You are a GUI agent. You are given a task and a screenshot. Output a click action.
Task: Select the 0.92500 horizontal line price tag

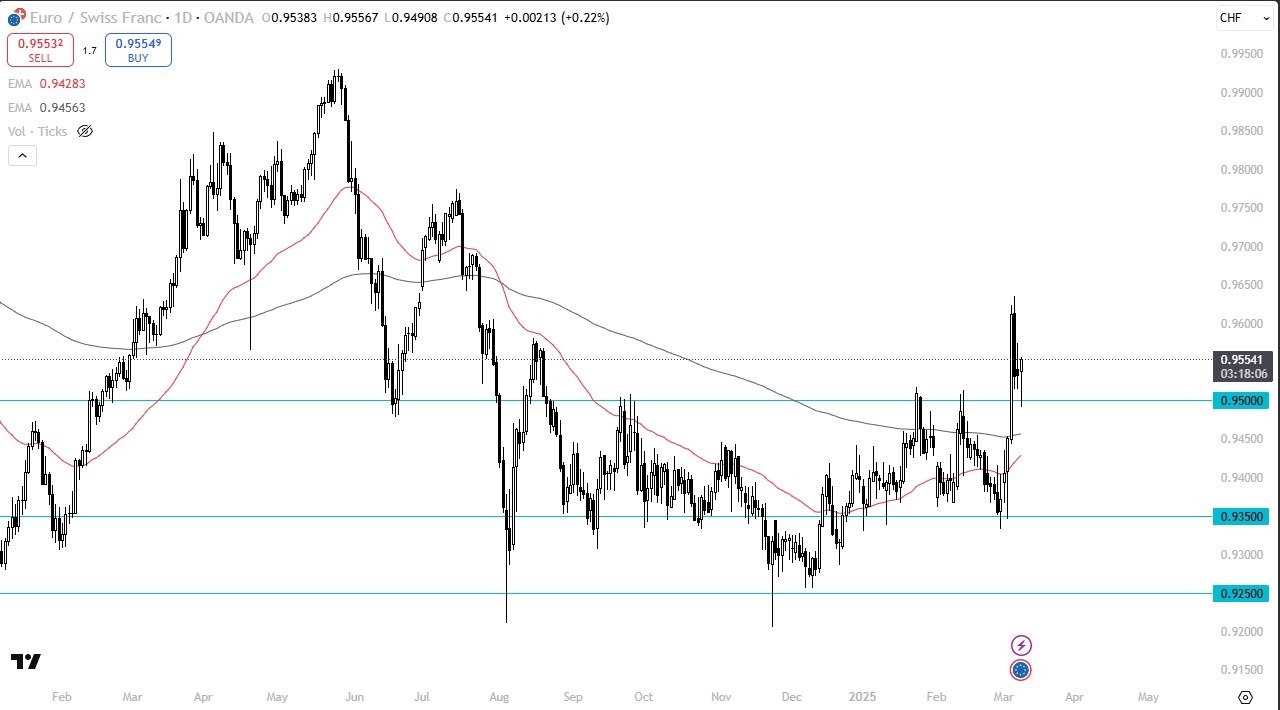(1244, 594)
